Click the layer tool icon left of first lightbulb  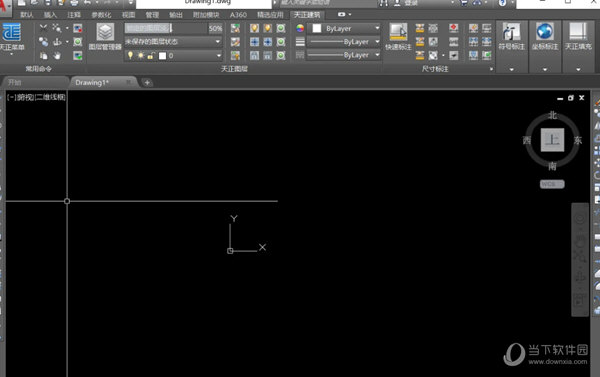(x=235, y=28)
